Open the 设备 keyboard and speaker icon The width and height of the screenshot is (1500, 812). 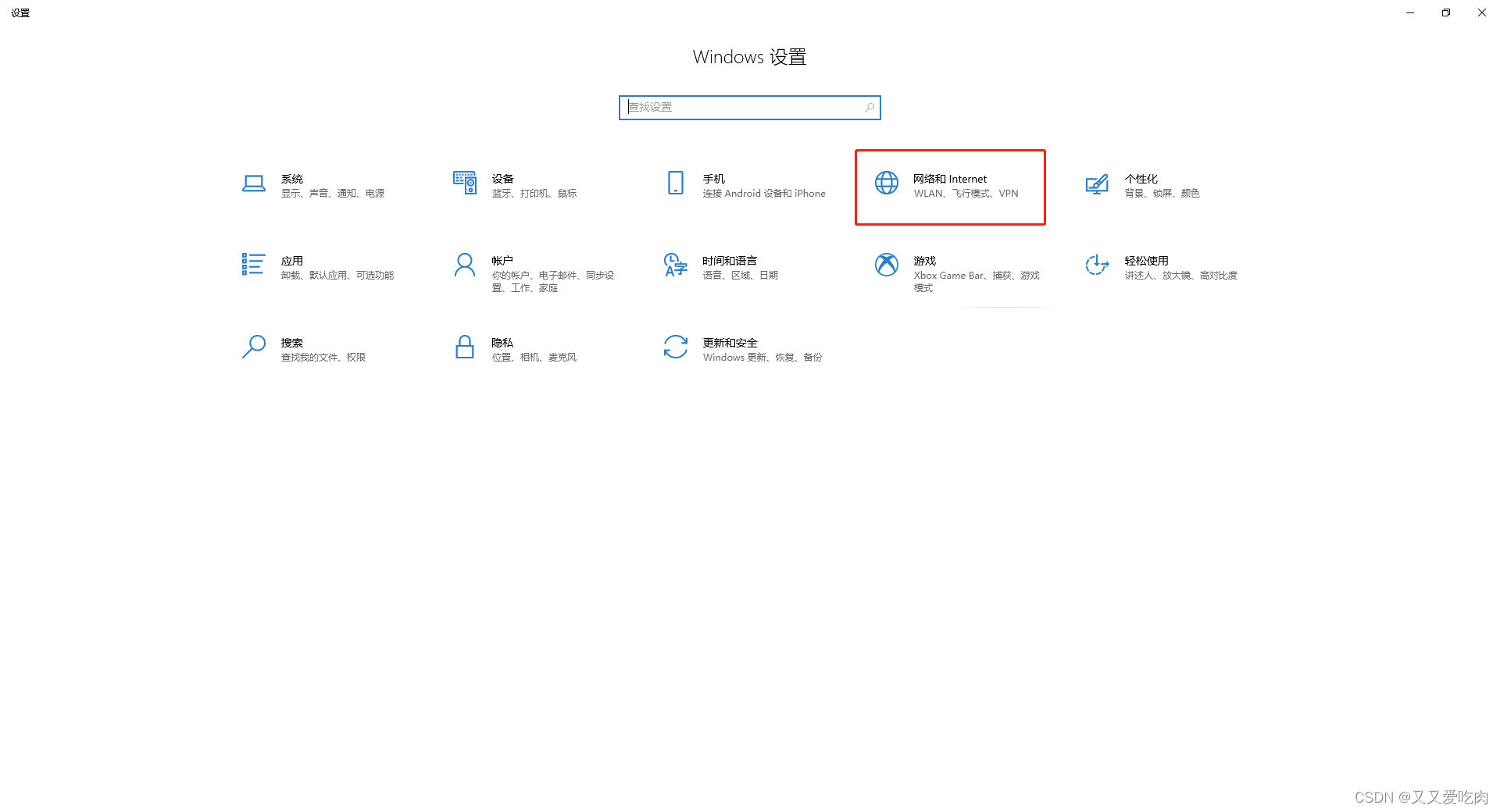click(465, 183)
